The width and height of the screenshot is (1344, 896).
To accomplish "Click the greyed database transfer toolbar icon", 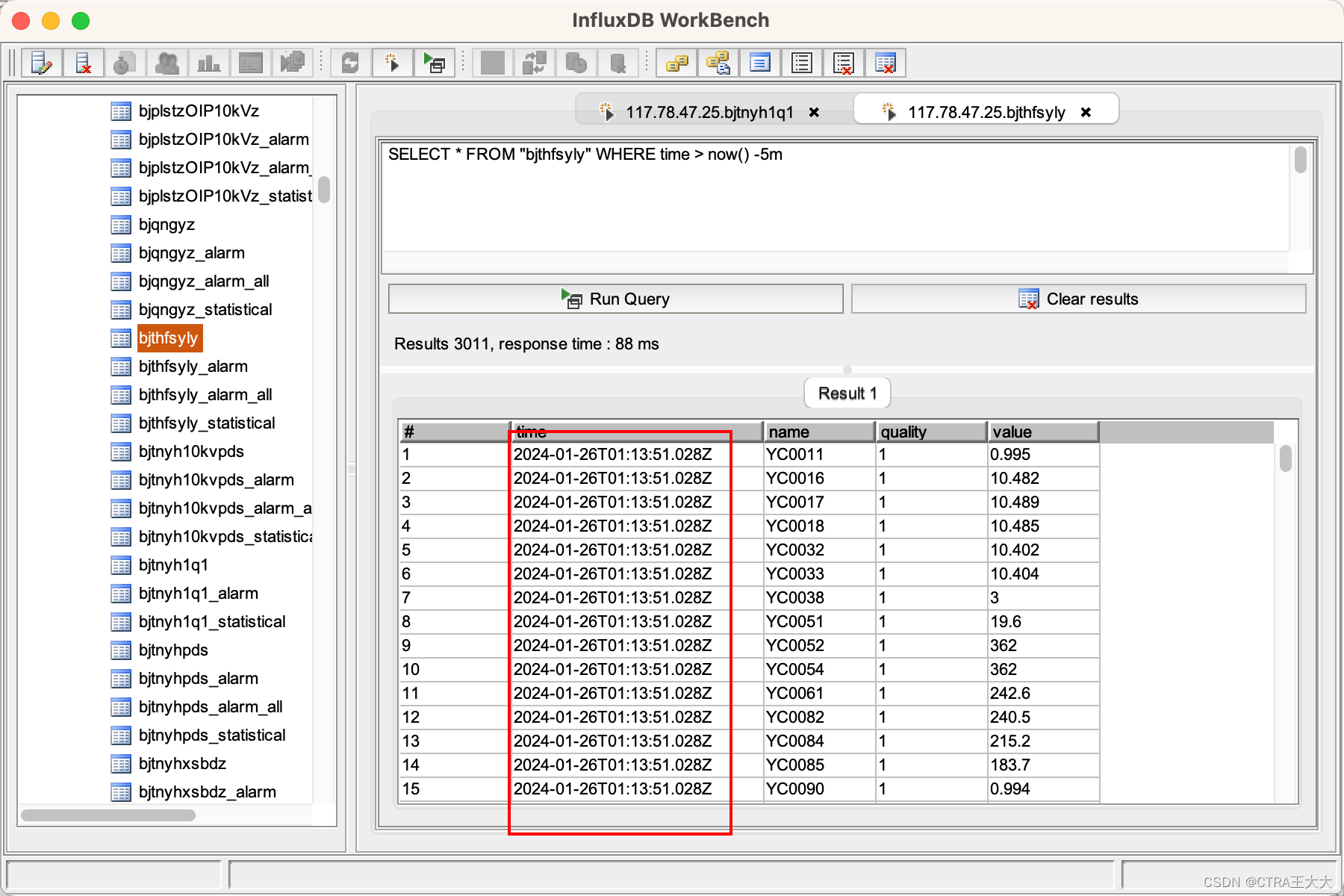I will [x=534, y=63].
